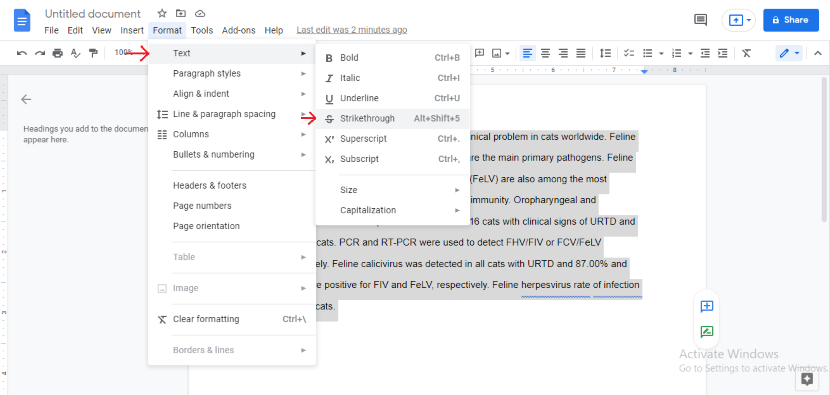Hide the menus with the collapse arrow
Image resolution: width=830 pixels, height=395 pixels.
point(818,53)
